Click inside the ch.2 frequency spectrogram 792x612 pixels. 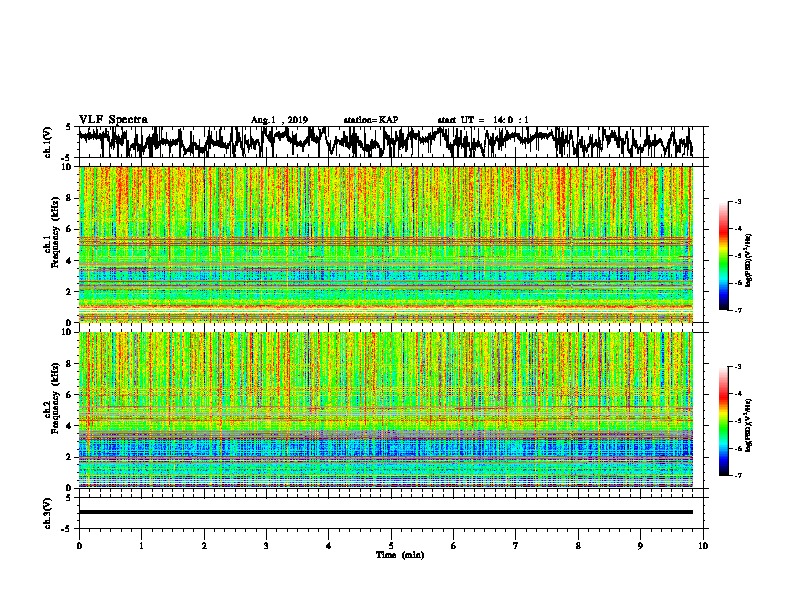[385, 410]
